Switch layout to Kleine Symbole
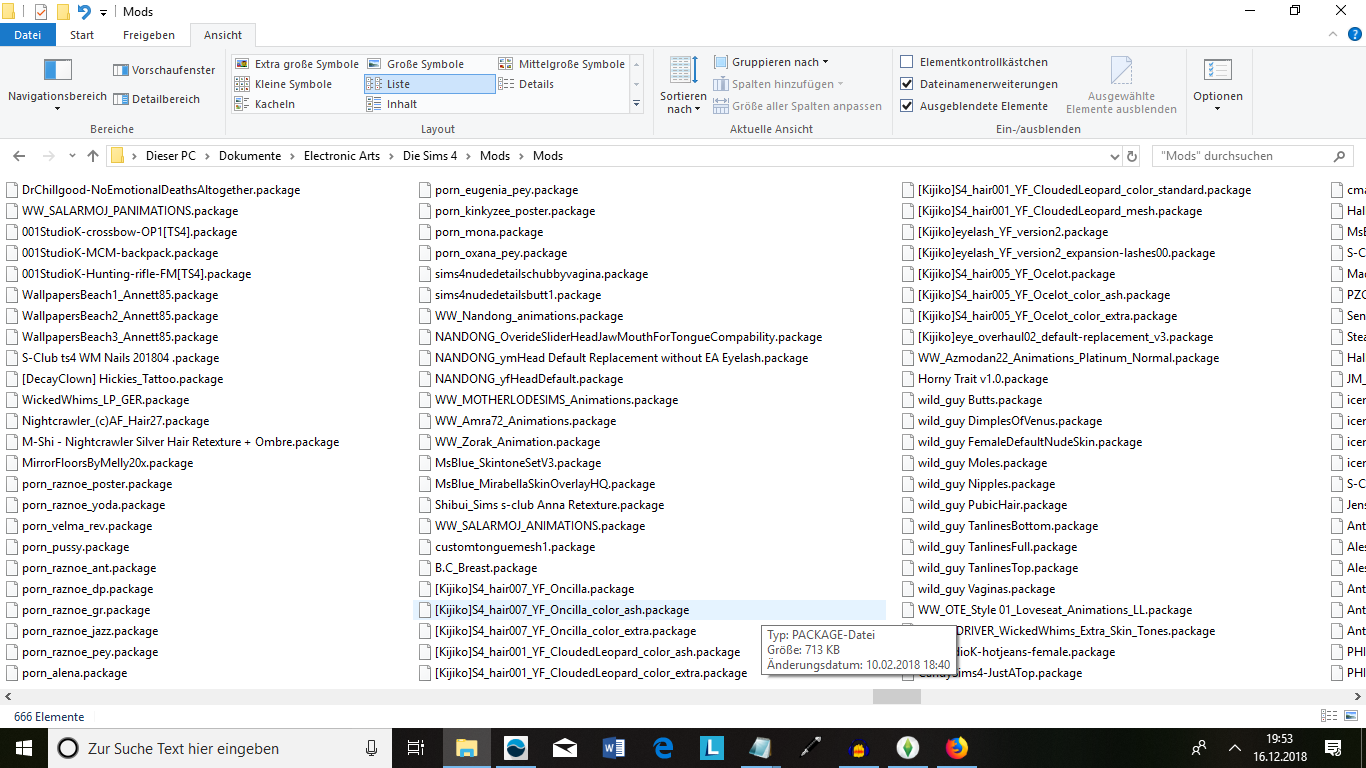Screen dimensions: 1366x768 coord(283,84)
